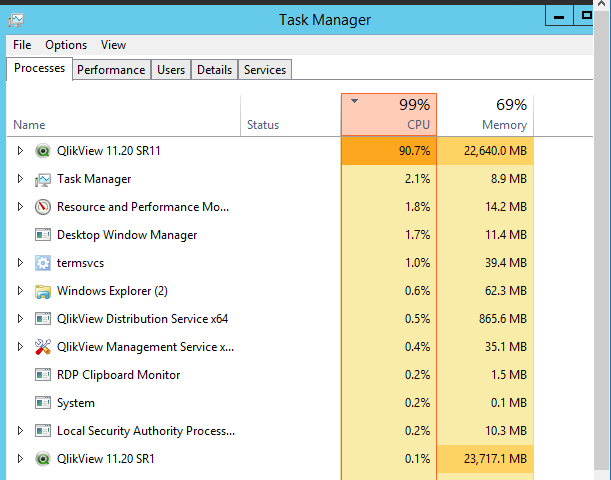The height and width of the screenshot is (480, 611).
Task: Click the termsvcs gear icon
Action: [43, 263]
